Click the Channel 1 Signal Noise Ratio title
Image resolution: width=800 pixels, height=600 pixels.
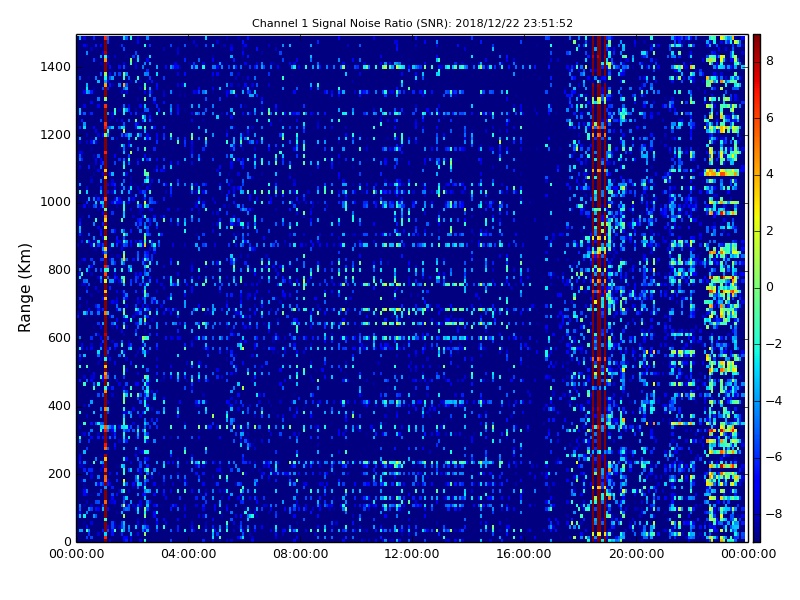click(412, 23)
